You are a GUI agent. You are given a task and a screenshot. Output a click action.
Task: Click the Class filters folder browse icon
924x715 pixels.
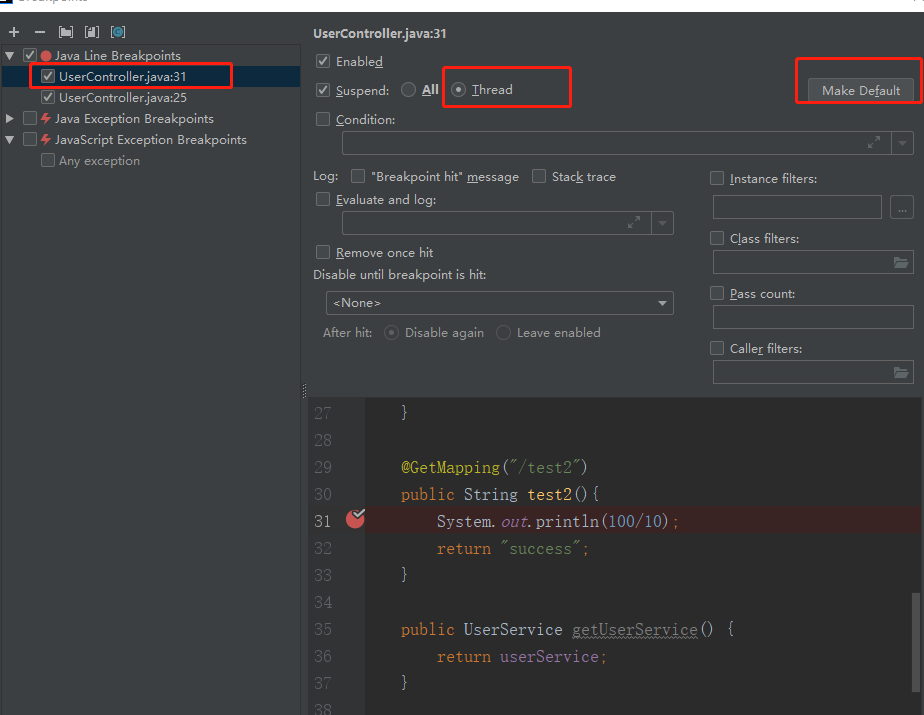coord(902,263)
